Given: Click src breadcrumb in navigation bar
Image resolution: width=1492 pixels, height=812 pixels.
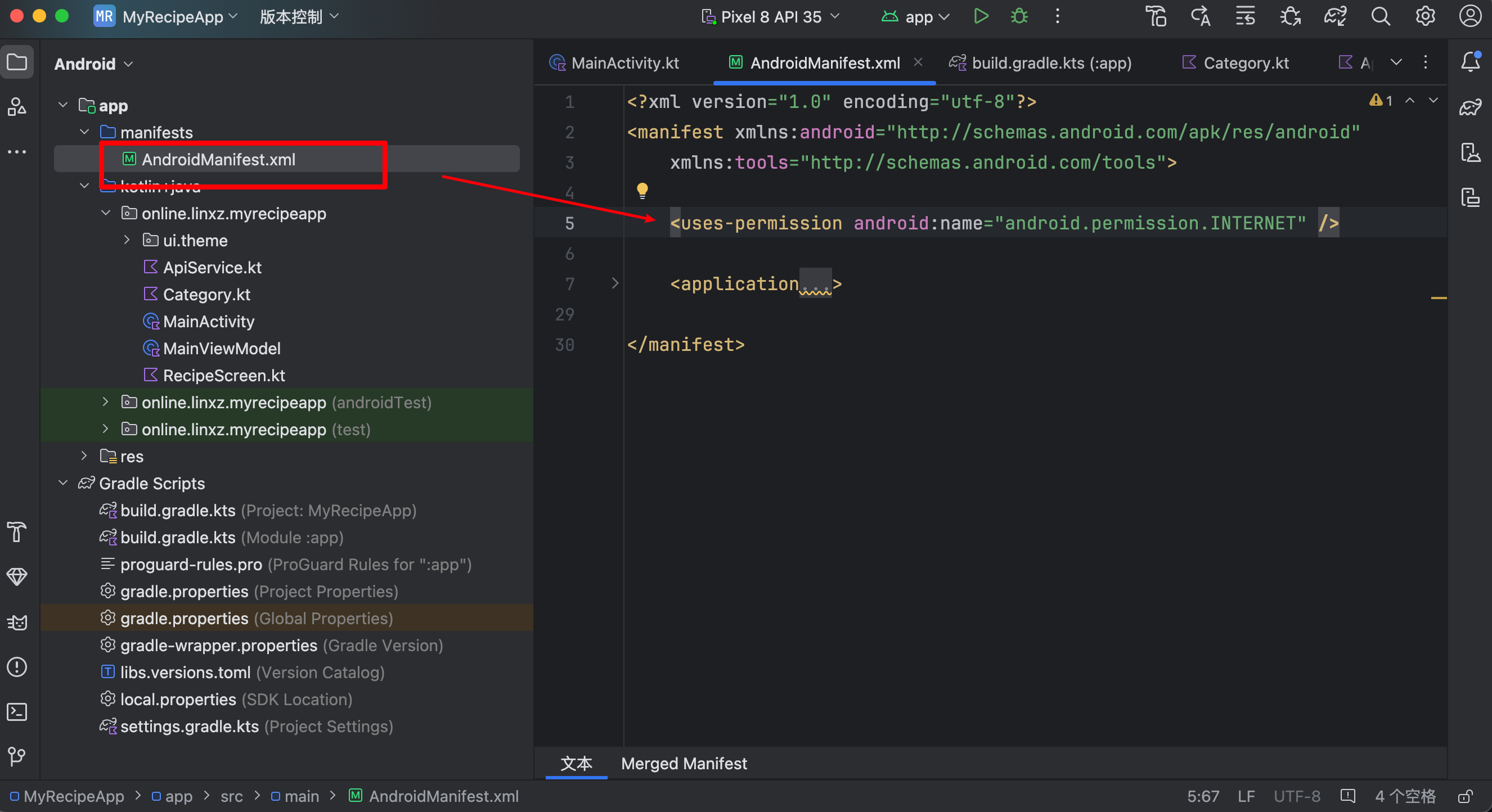Looking at the screenshot, I should coord(232,796).
